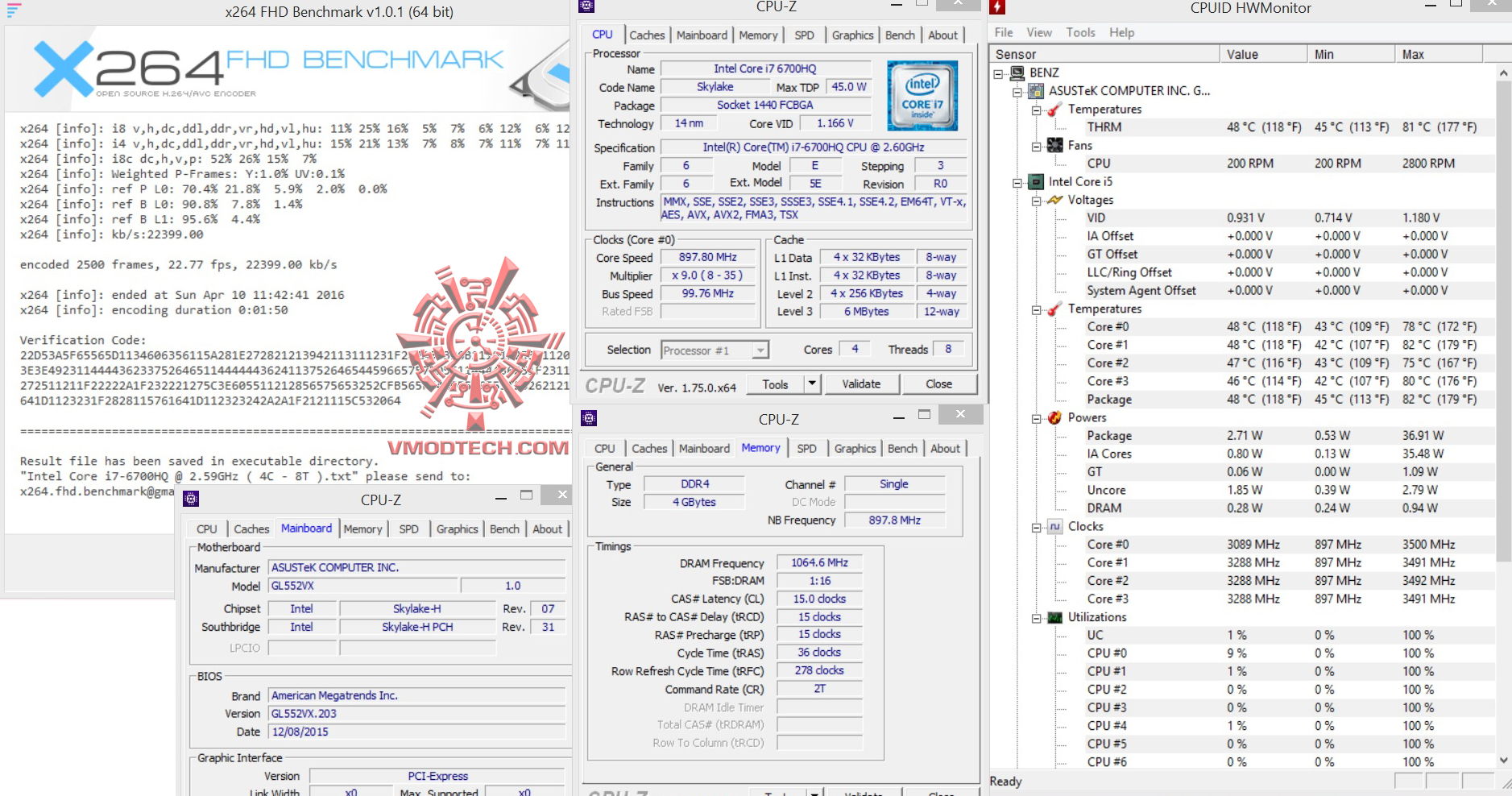The height and width of the screenshot is (796, 1512).
Task: Select the CPU tab in CPU-Z Memory window
Action: 605,449
